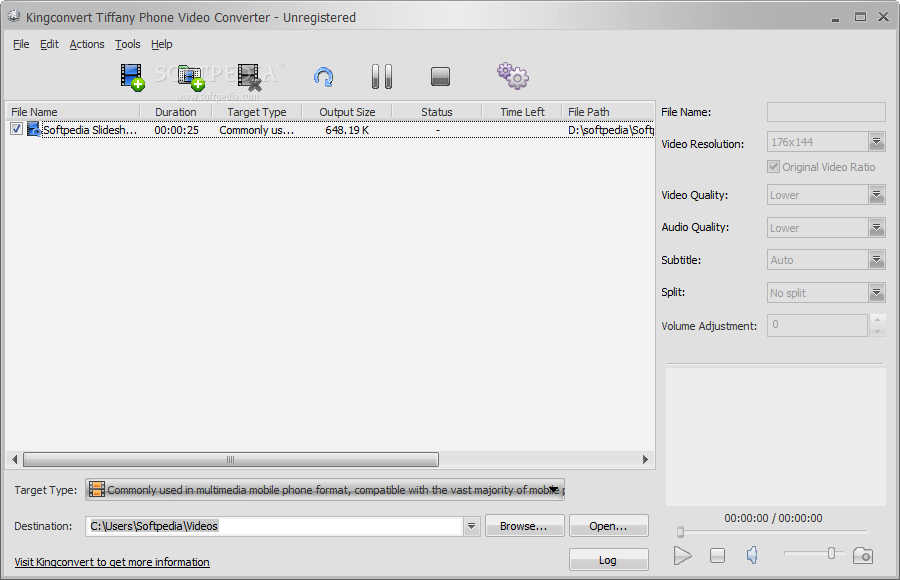Click the Destination path input field
Screen dimensions: 900x580
[274, 526]
